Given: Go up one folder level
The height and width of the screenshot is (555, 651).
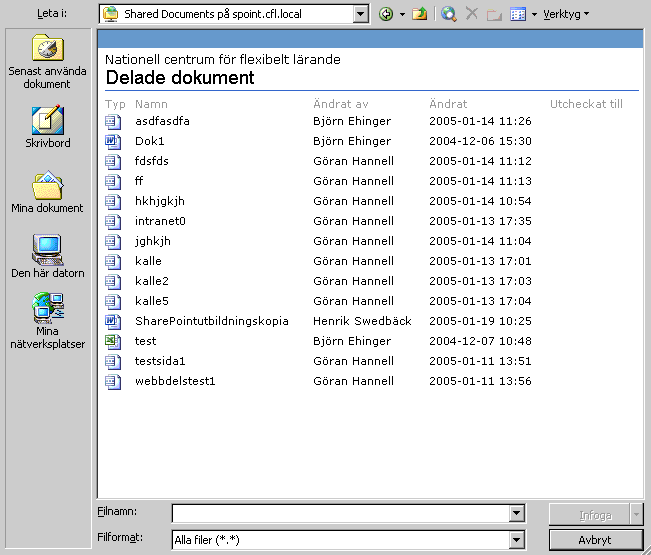Looking at the screenshot, I should [x=420, y=15].
